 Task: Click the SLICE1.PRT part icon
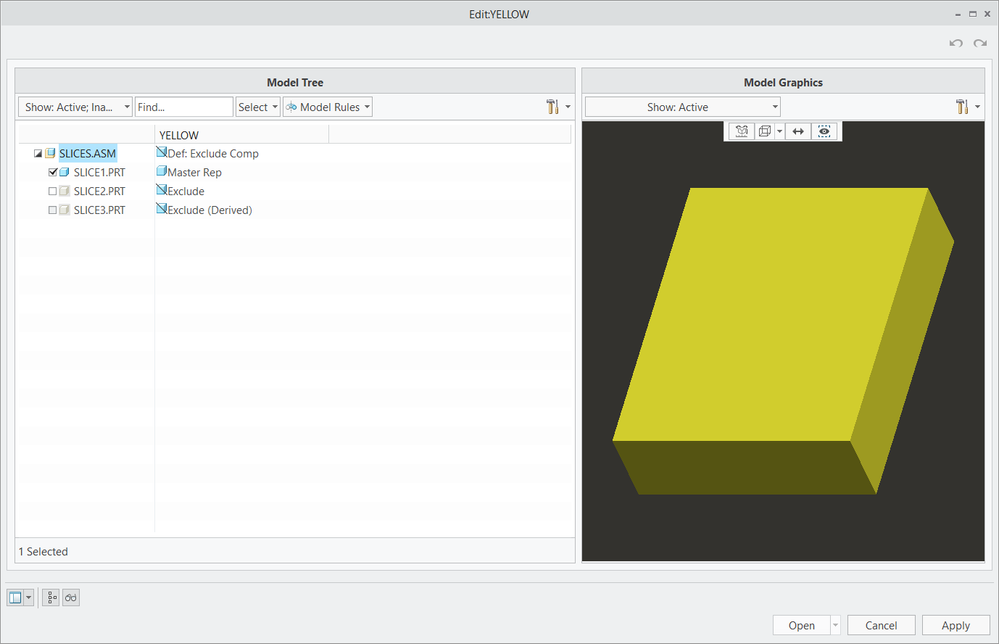pyautogui.click(x=64, y=172)
